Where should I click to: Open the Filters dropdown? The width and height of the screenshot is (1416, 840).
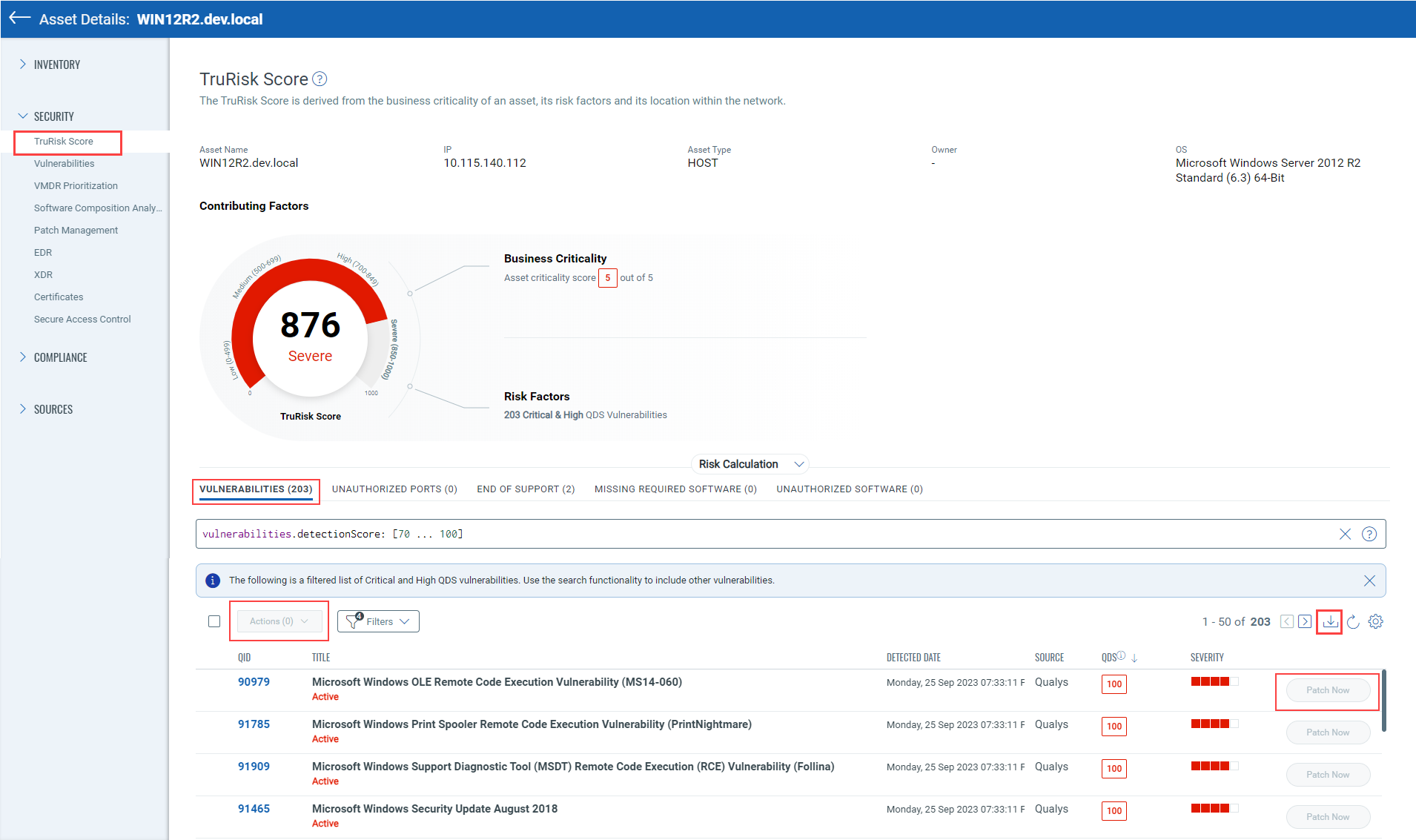(x=378, y=621)
